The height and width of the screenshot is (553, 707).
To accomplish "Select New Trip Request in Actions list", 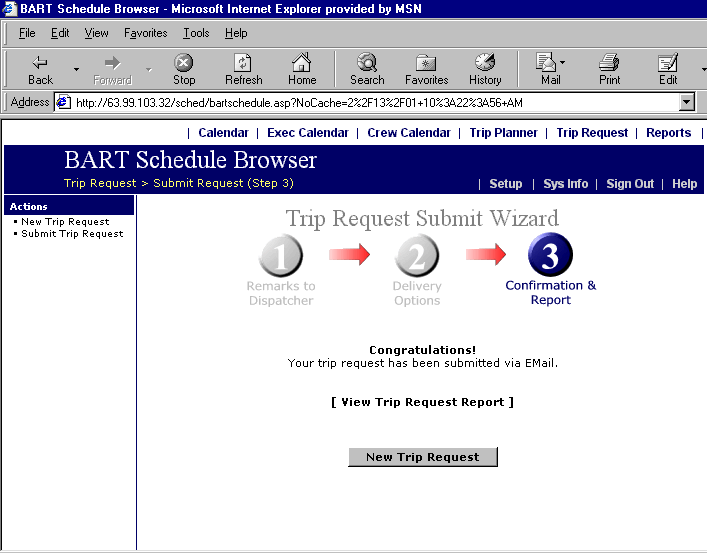I will [65, 221].
